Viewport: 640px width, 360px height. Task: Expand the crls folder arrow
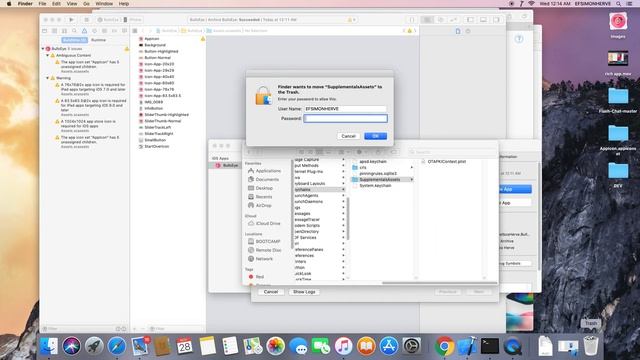pyautogui.click(x=411, y=167)
